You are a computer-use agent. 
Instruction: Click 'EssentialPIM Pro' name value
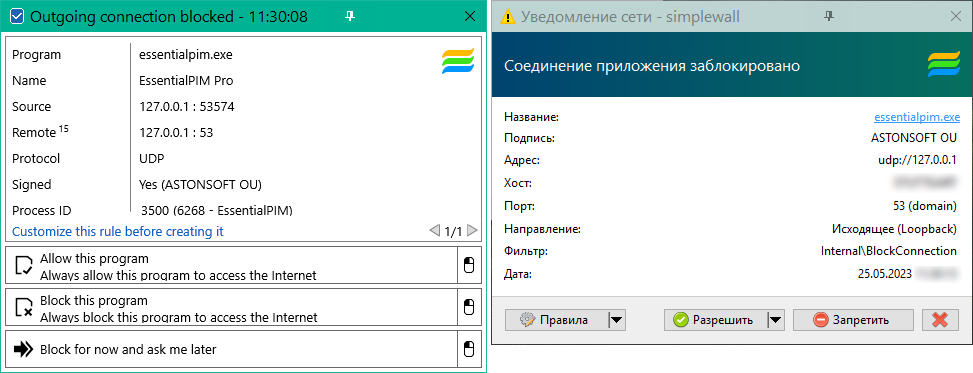[186, 81]
